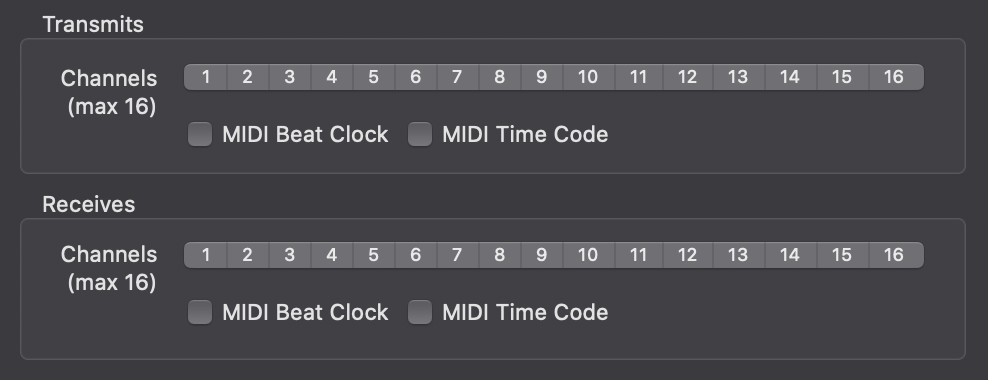Toggle Transmits channel 10

pos(589,77)
